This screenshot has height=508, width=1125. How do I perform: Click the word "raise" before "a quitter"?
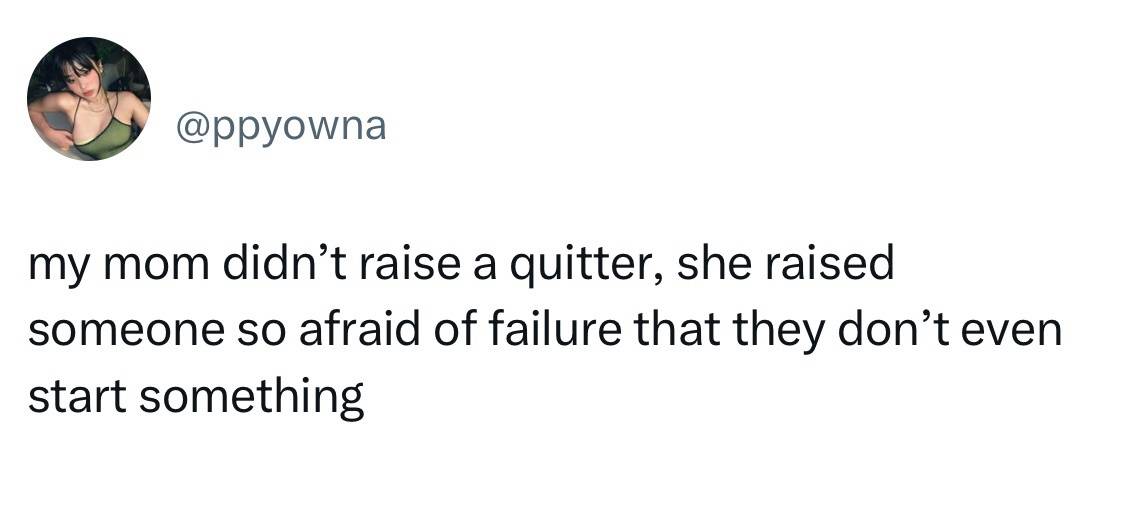click(x=384, y=265)
